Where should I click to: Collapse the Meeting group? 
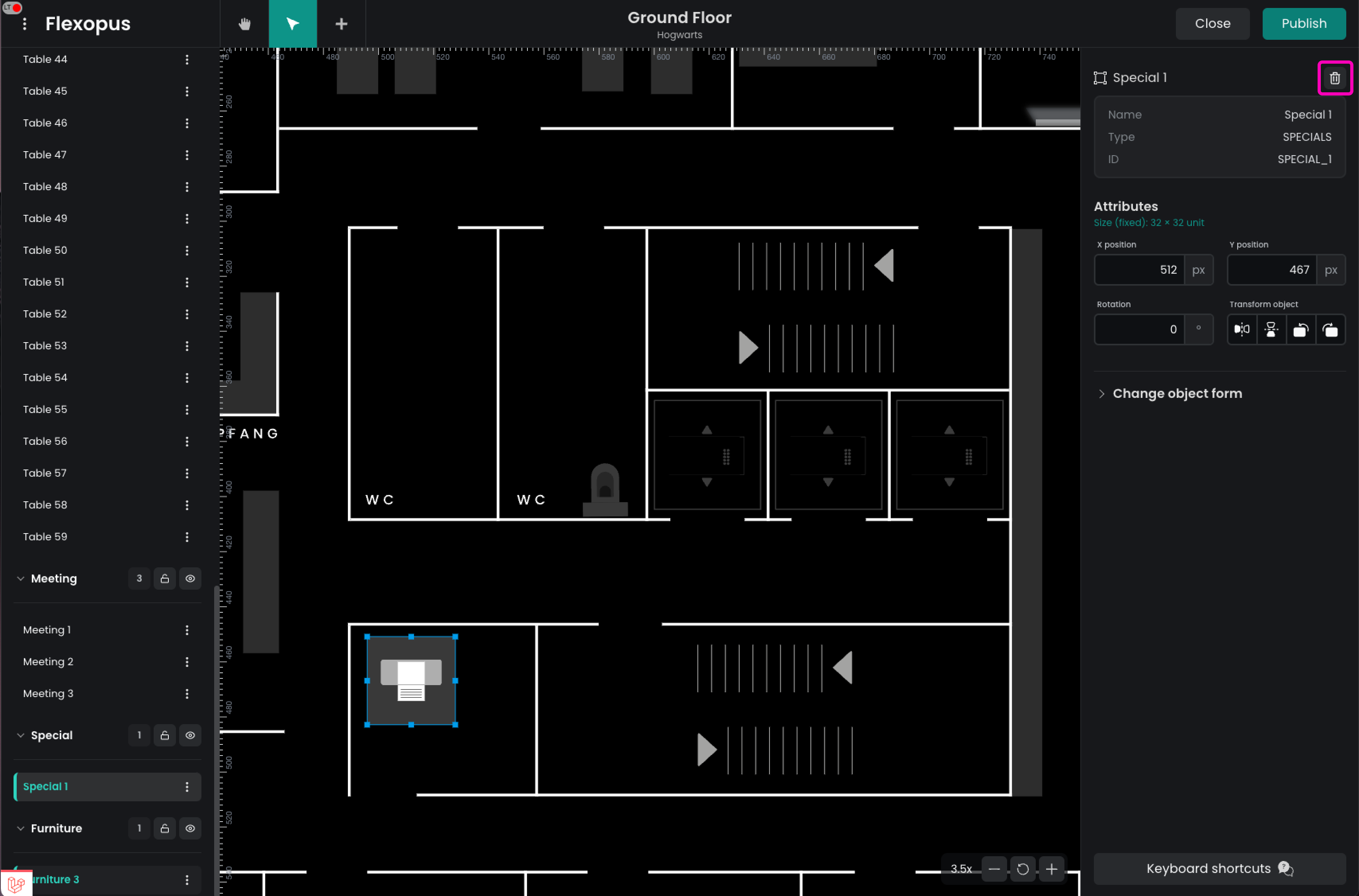(21, 578)
